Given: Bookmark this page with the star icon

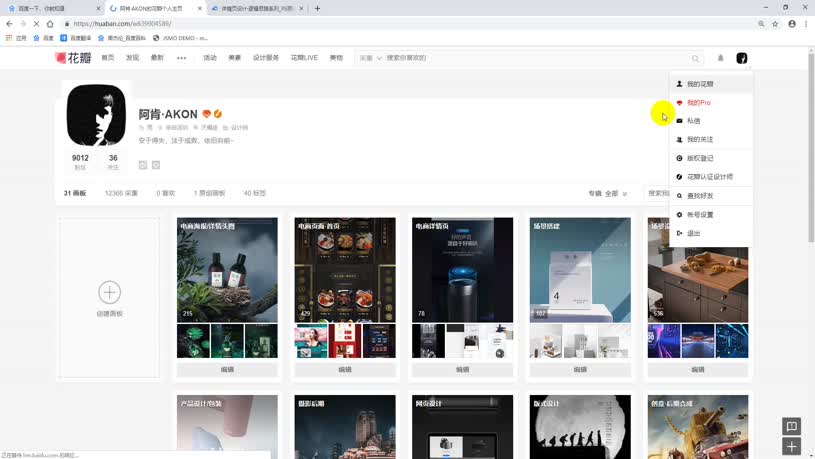Looking at the screenshot, I should pos(775,24).
